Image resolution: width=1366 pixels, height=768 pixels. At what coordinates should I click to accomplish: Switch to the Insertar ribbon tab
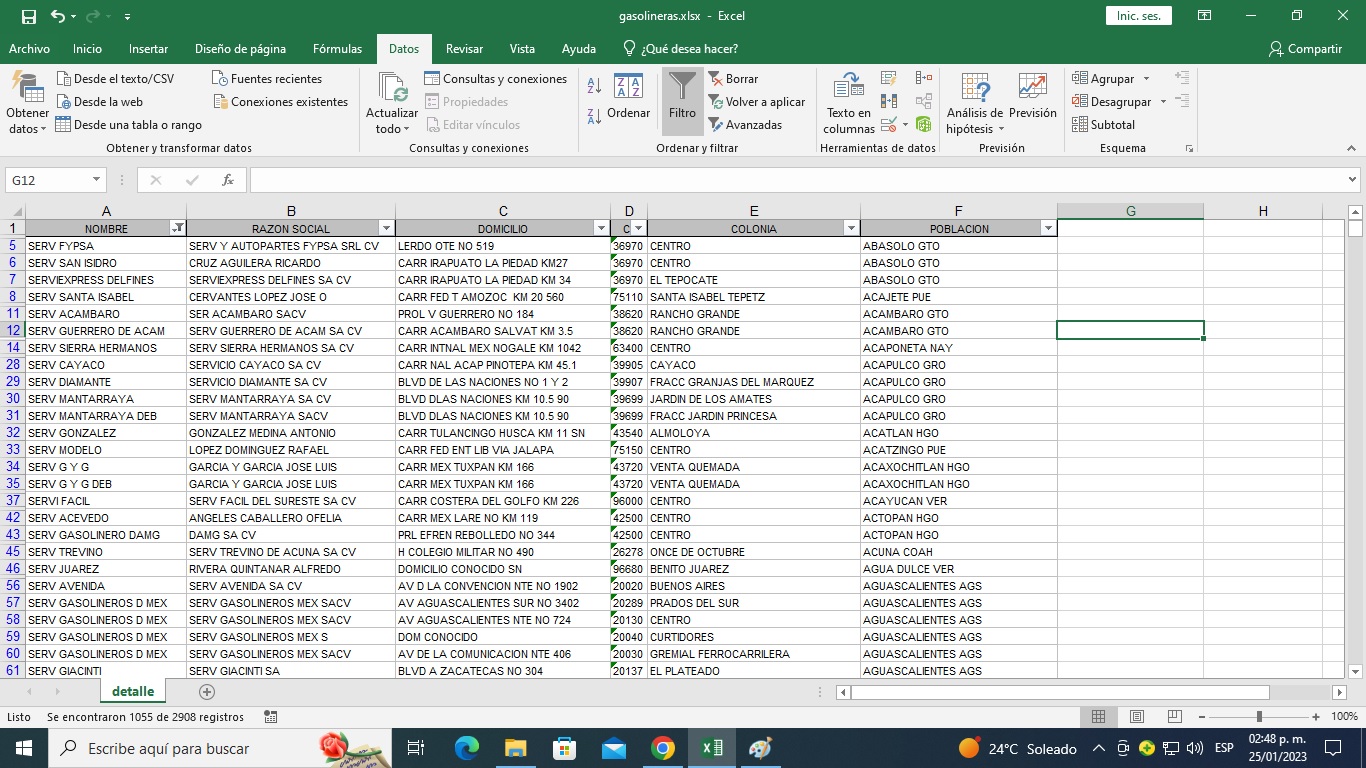coord(148,49)
